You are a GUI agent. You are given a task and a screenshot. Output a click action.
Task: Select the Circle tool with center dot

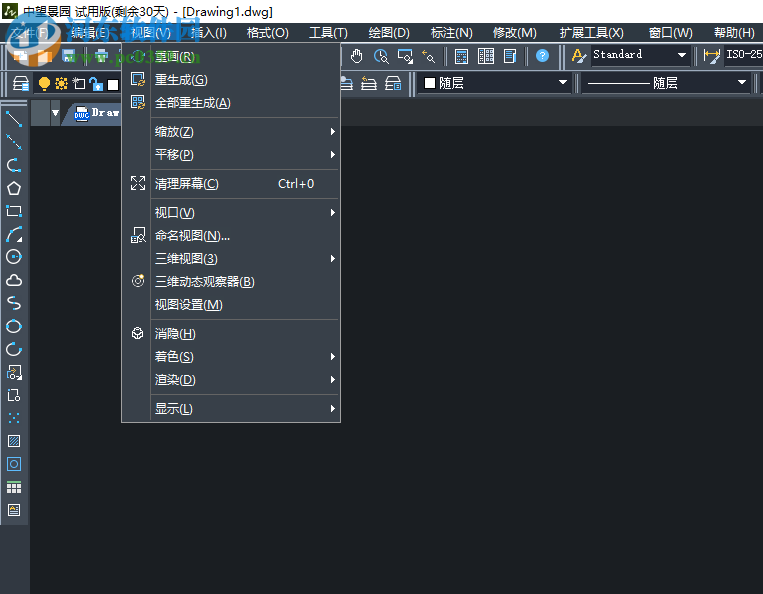[x=14, y=257]
